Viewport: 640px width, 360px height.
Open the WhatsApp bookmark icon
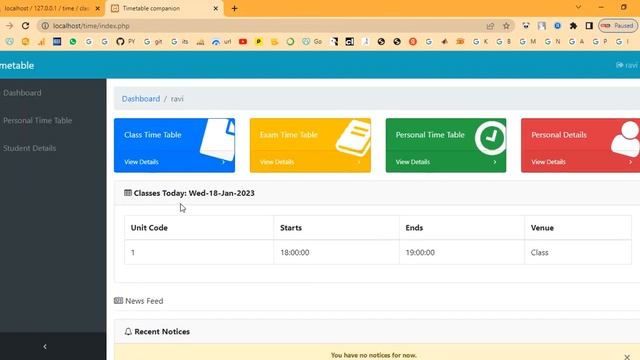pyautogui.click(x=73, y=42)
